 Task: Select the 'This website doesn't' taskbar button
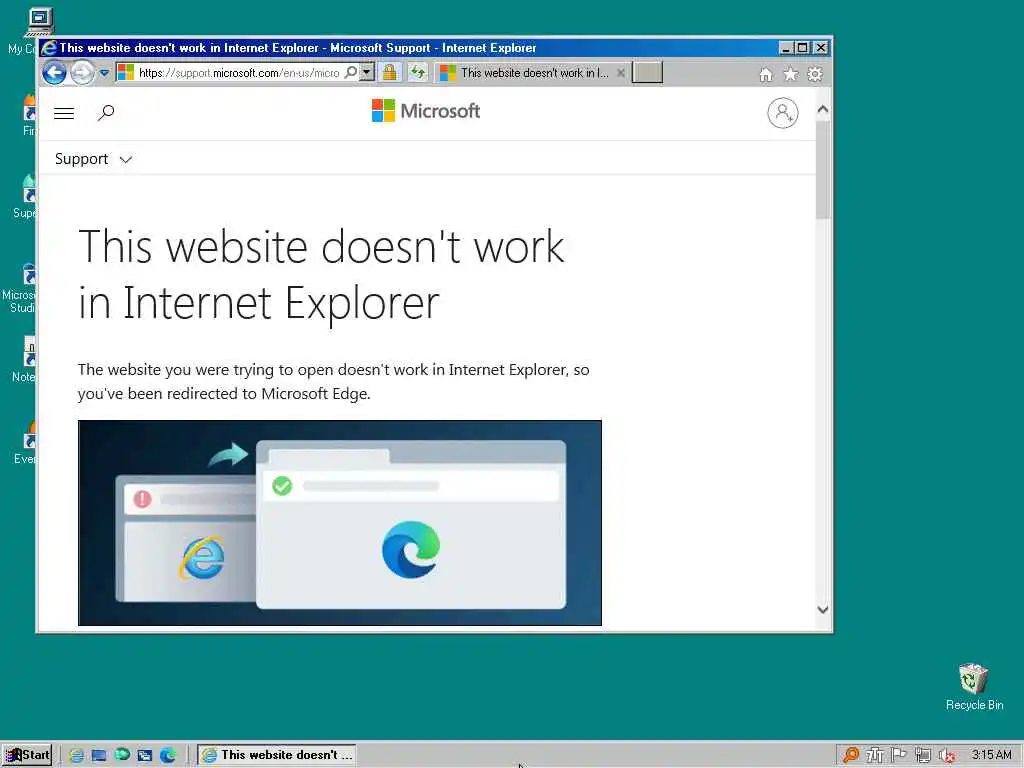click(x=277, y=755)
